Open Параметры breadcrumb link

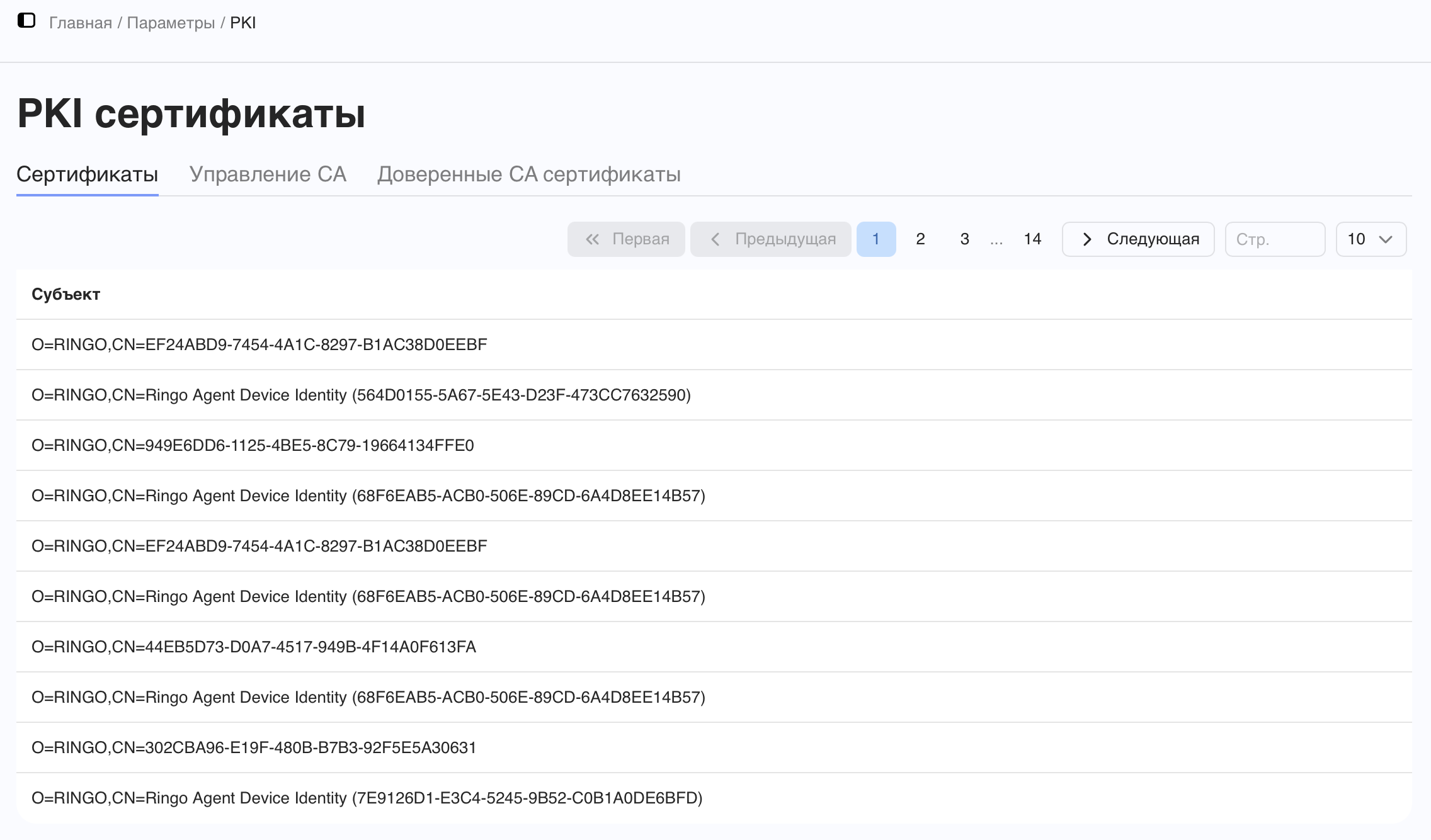click(x=171, y=23)
